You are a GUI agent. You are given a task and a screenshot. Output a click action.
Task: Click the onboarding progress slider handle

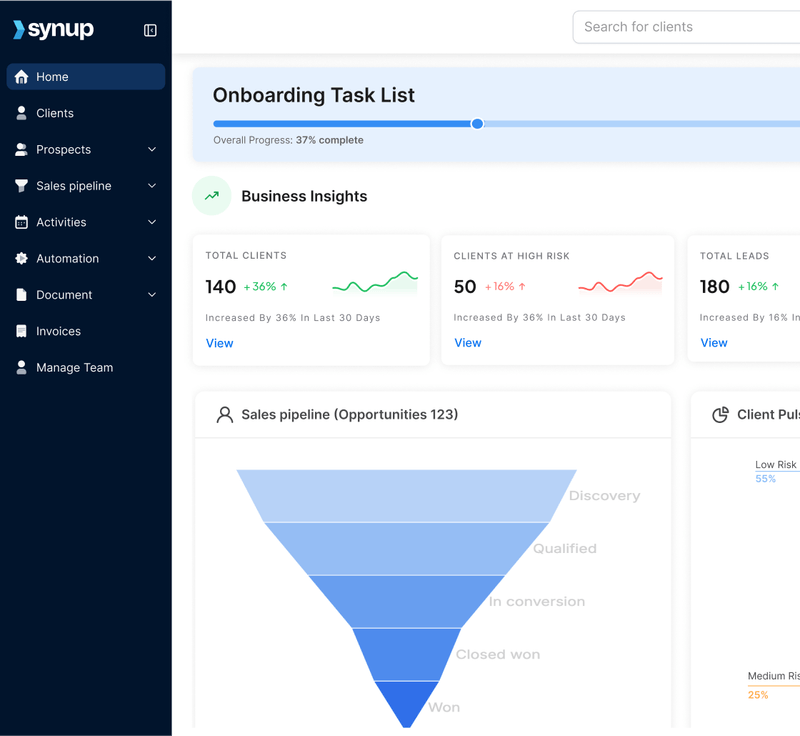[x=477, y=124]
